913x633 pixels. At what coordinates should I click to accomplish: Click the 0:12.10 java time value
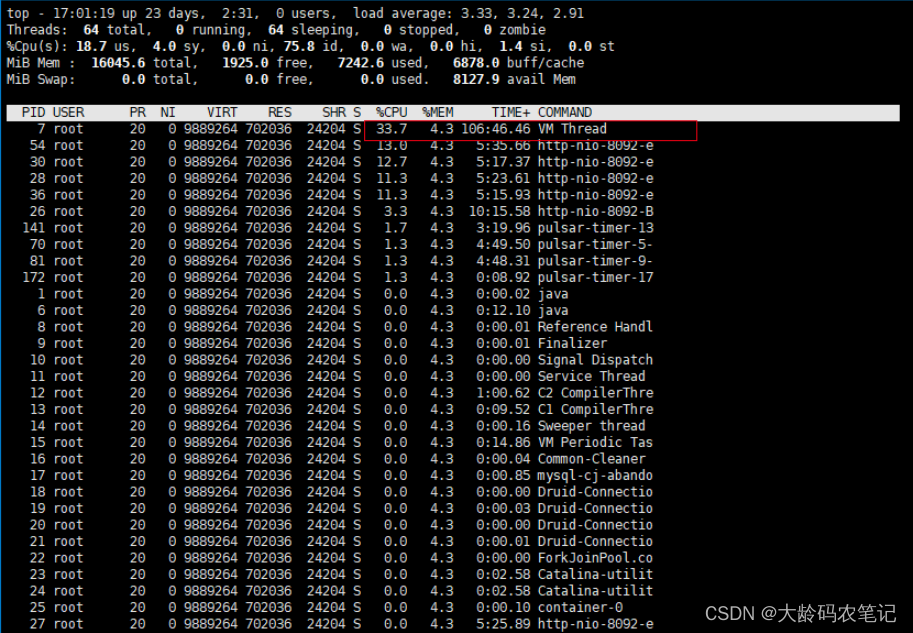point(504,310)
